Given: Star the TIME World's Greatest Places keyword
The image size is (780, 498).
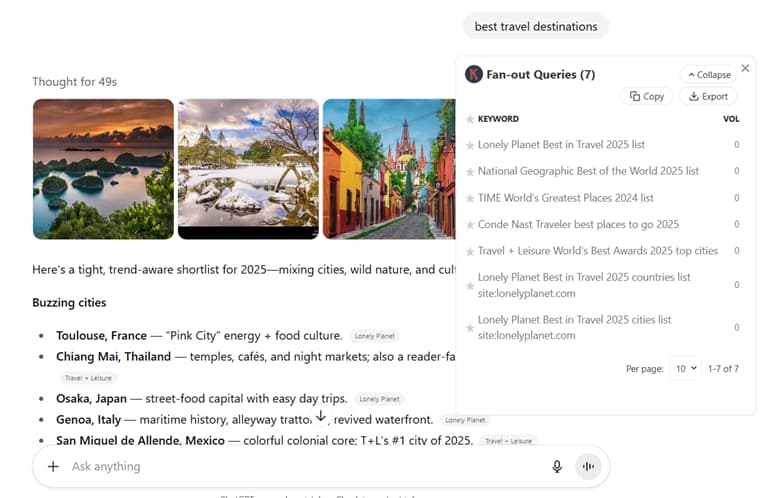Looking at the screenshot, I should 470,199.
